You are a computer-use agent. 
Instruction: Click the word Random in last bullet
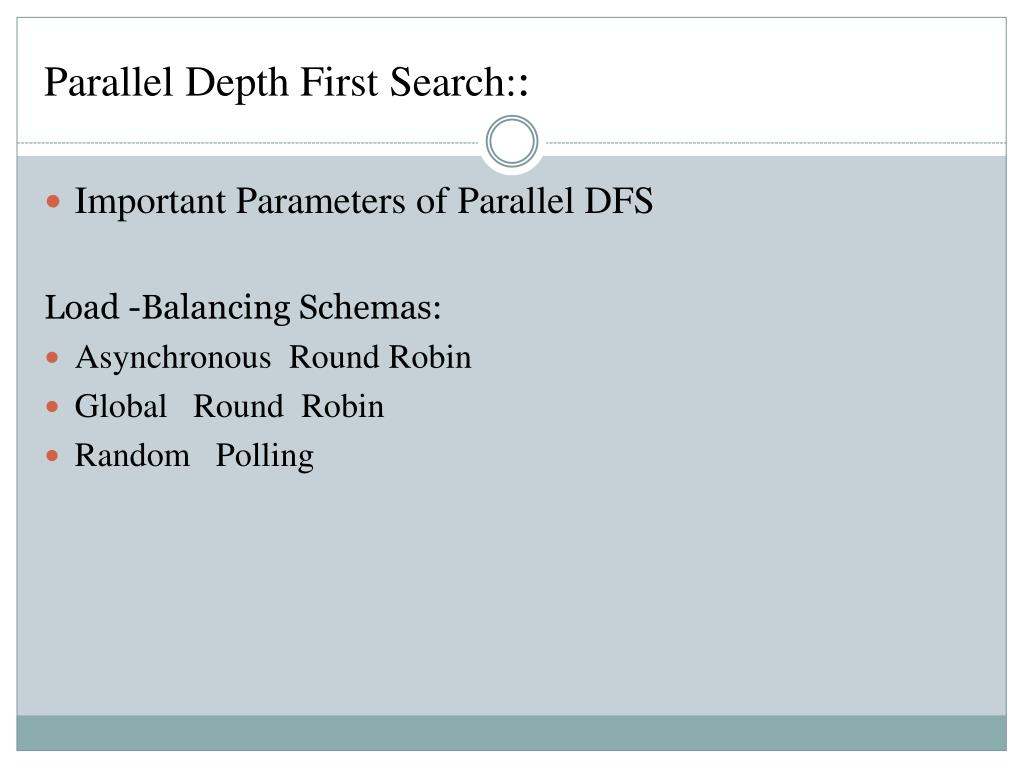(133, 456)
